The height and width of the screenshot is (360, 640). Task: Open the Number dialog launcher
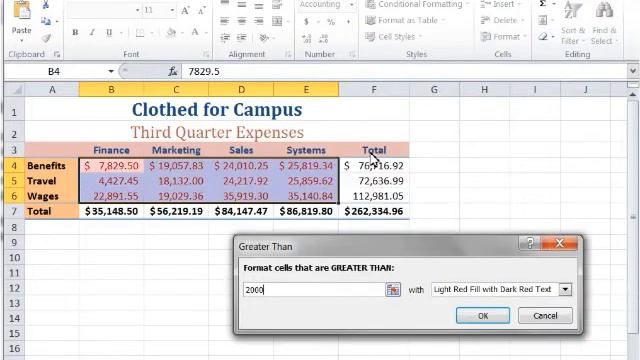[x=352, y=54]
